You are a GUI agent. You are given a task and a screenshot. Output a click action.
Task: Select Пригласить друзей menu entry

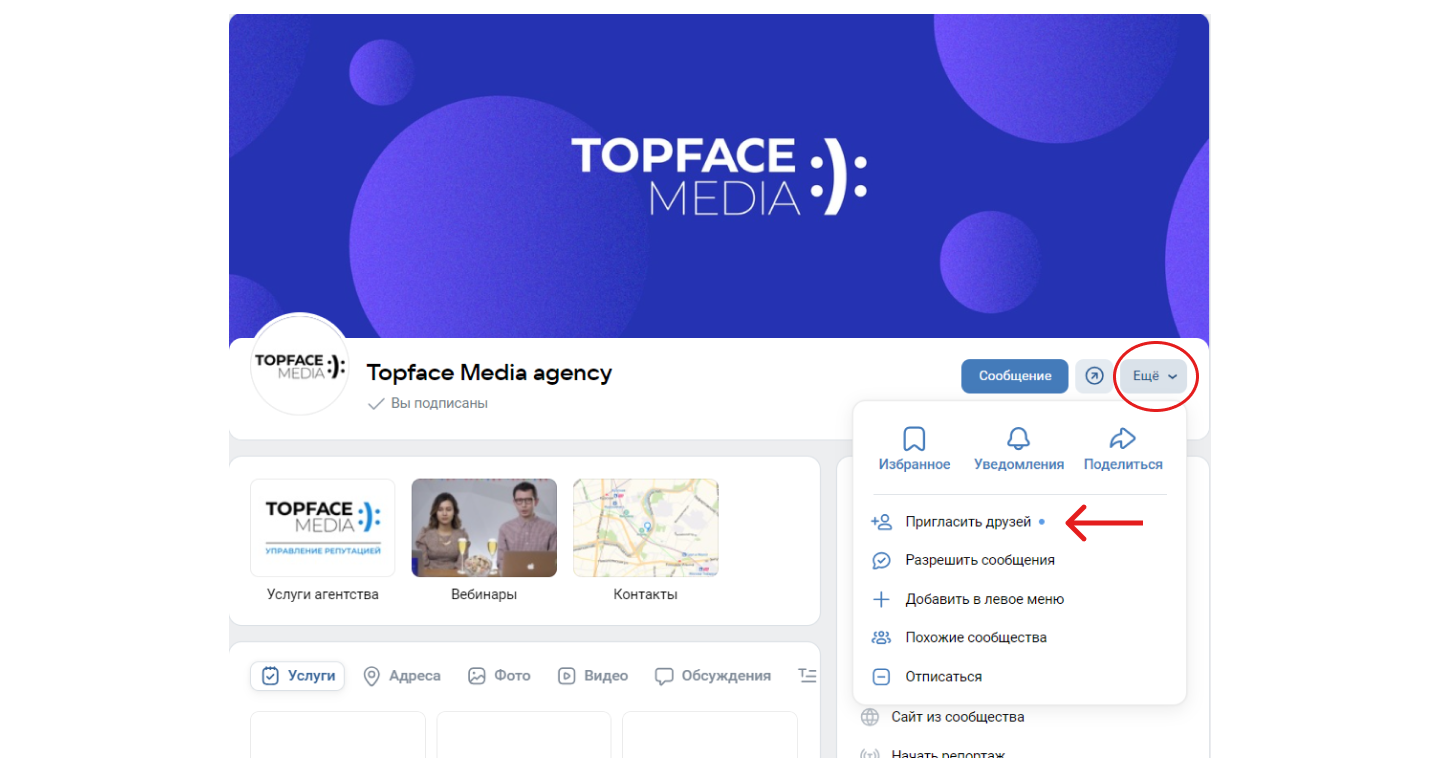click(1020, 522)
